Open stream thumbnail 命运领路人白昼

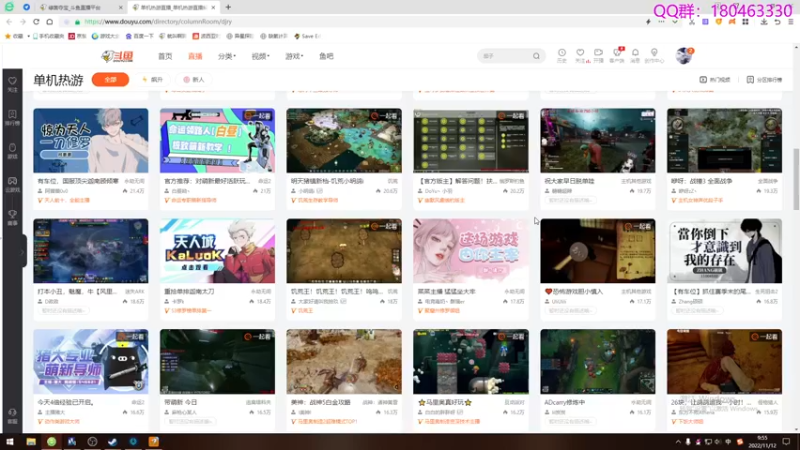click(x=217, y=140)
